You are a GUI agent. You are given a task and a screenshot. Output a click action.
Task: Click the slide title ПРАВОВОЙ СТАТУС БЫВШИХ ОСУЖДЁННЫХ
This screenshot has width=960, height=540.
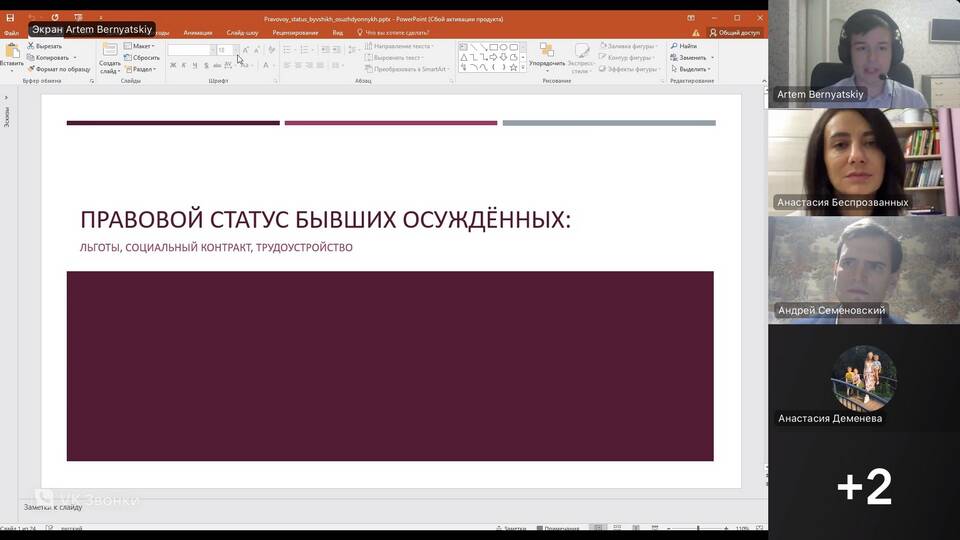tap(325, 219)
